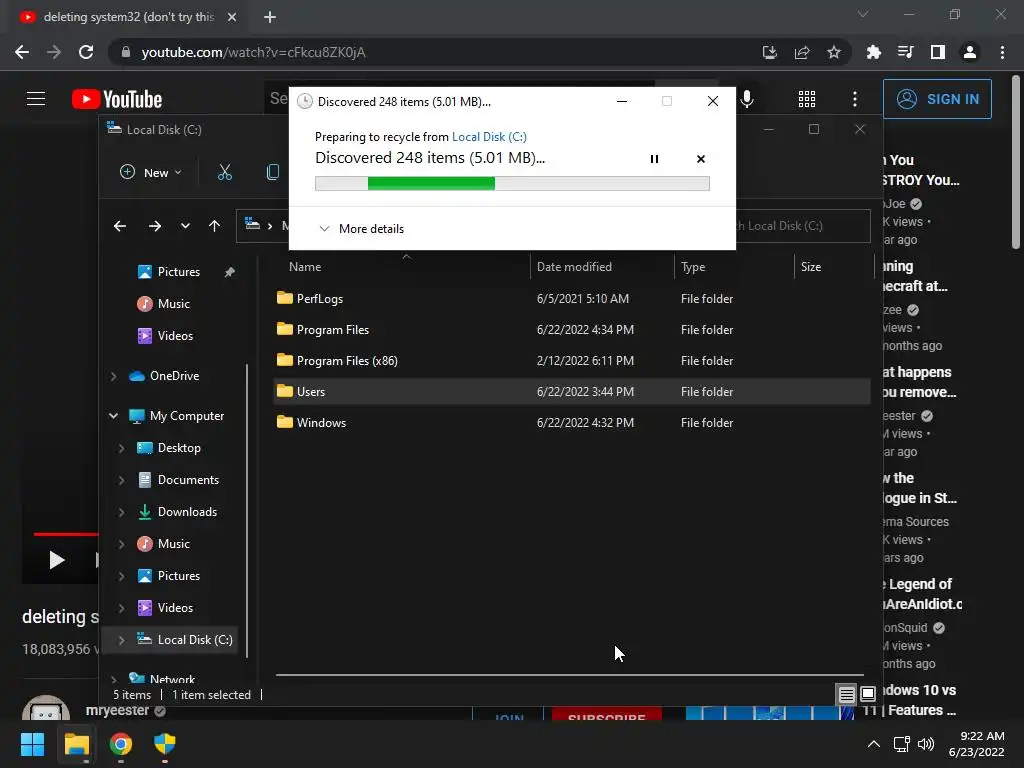Open the Chrome profile icon

click(970, 52)
